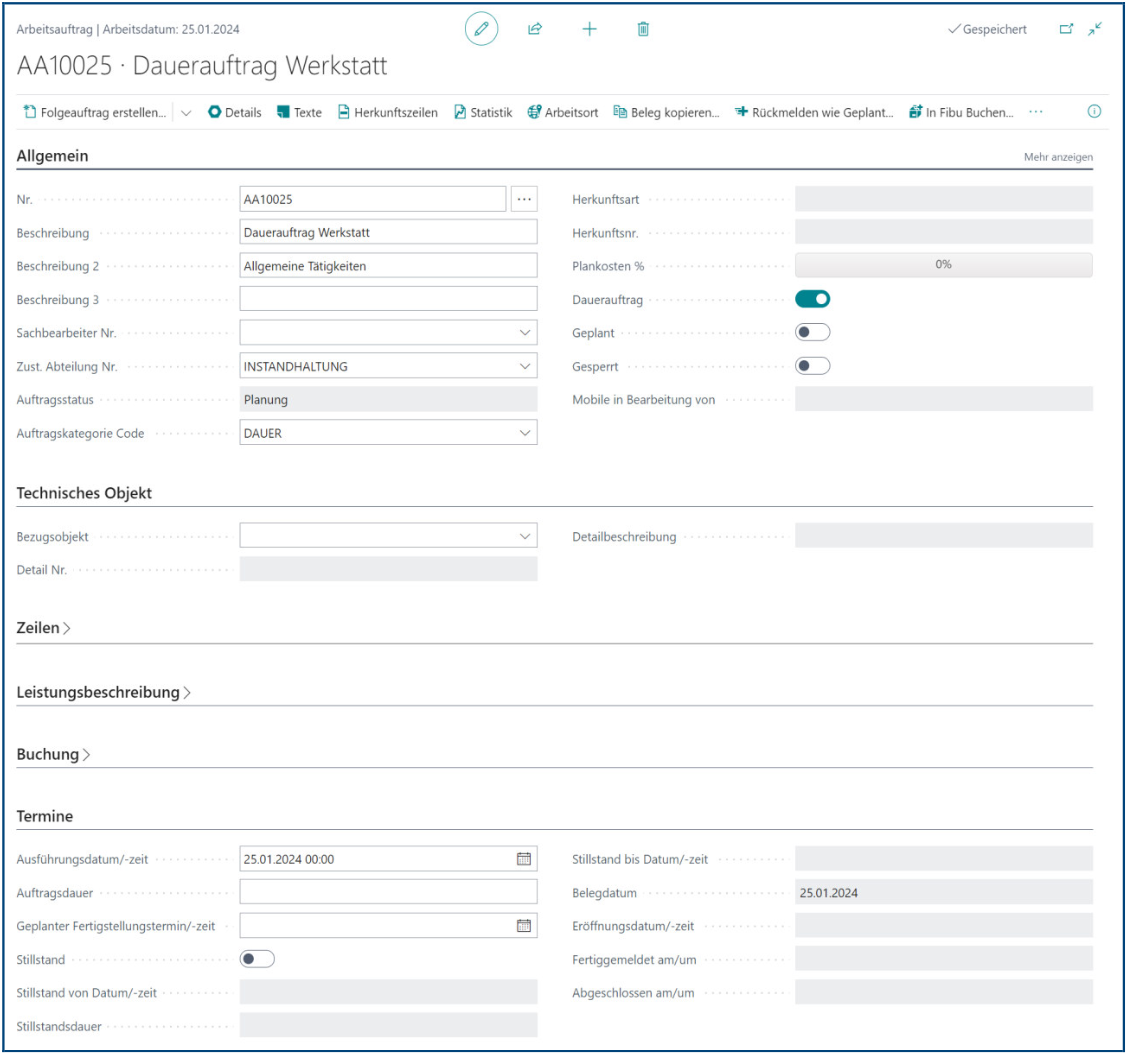Viewport: 1128px width, 1055px height.
Task: Click the Beschreibung input field
Action: (x=388, y=232)
